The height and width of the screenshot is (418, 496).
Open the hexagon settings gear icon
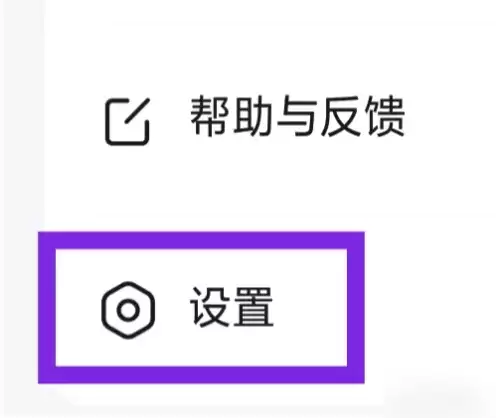click(x=128, y=310)
